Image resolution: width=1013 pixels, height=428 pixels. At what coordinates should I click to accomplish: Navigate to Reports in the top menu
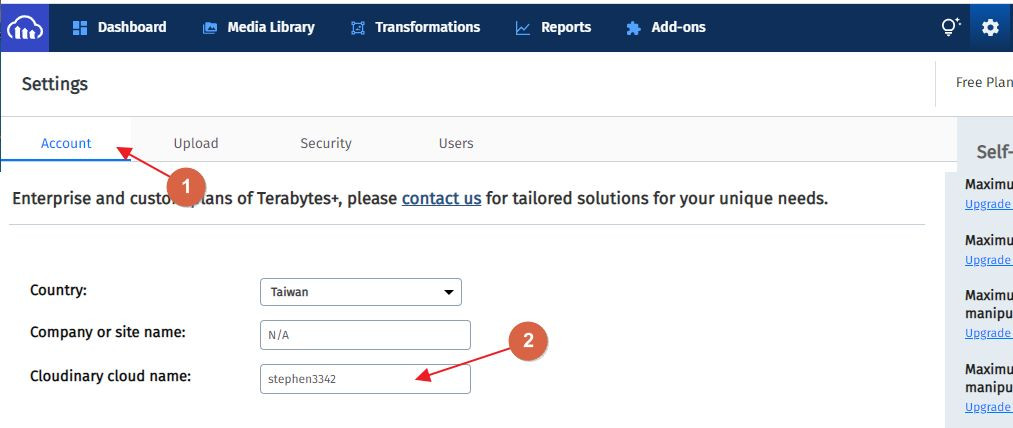(x=566, y=28)
